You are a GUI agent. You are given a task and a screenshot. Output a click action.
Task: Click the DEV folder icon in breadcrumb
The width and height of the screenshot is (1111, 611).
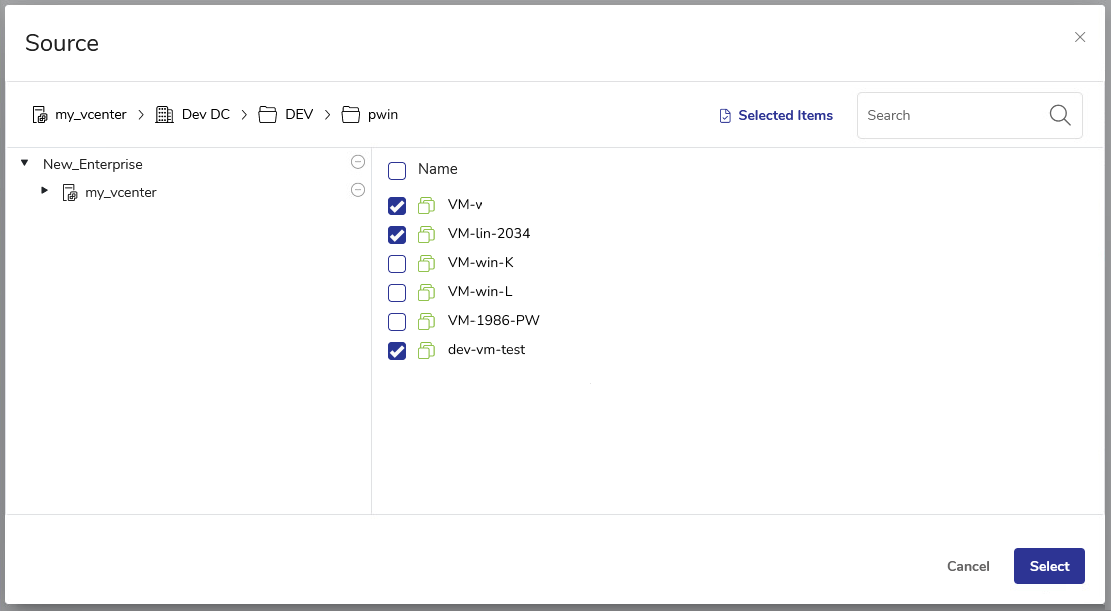pos(268,115)
